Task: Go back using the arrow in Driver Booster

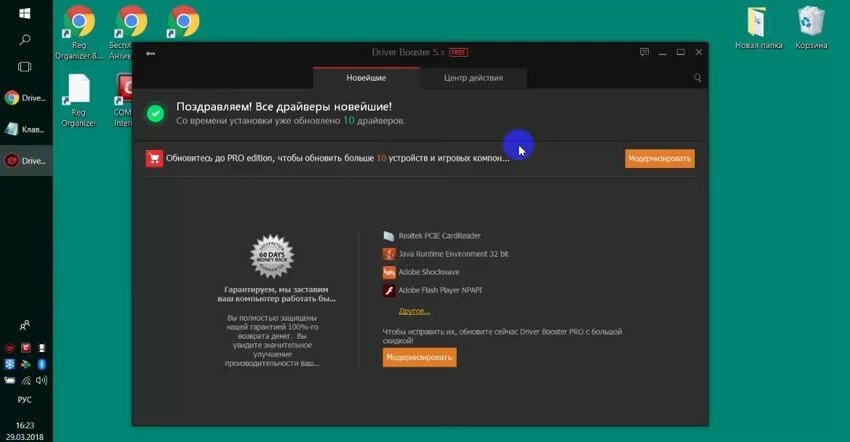Action: pyautogui.click(x=151, y=53)
